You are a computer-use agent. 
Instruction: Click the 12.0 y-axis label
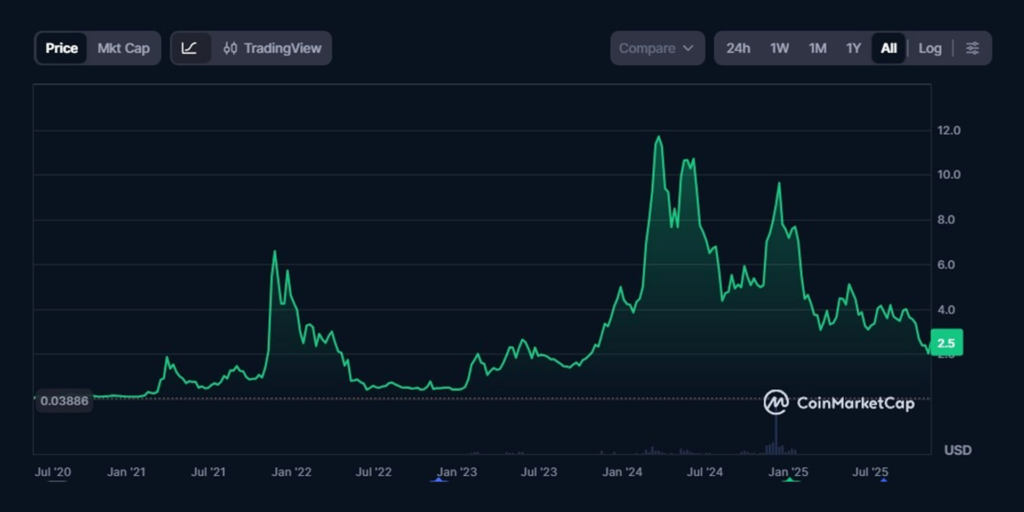click(948, 131)
